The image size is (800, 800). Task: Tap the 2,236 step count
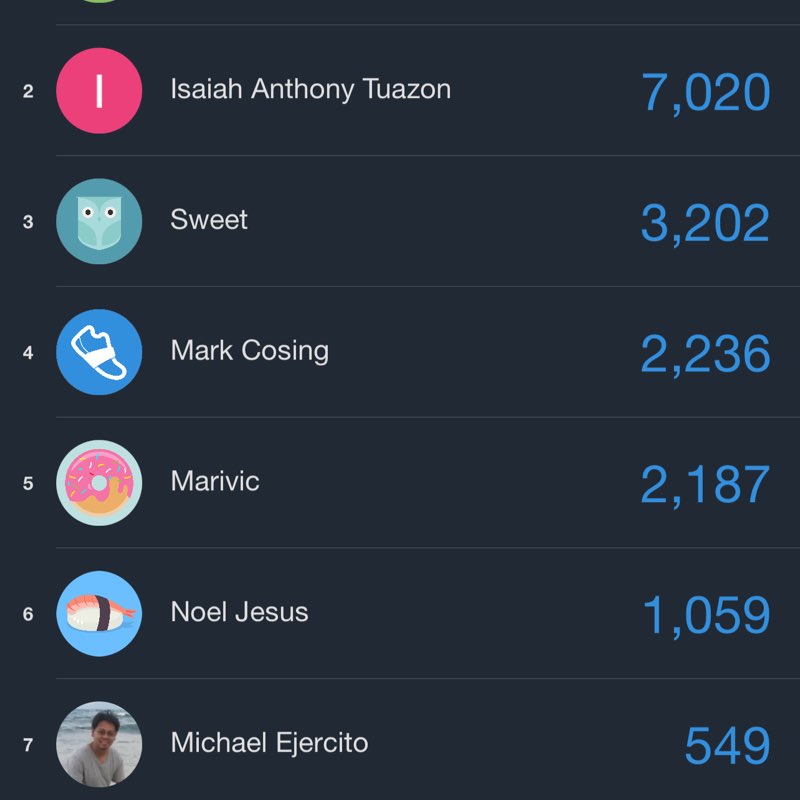tap(705, 354)
